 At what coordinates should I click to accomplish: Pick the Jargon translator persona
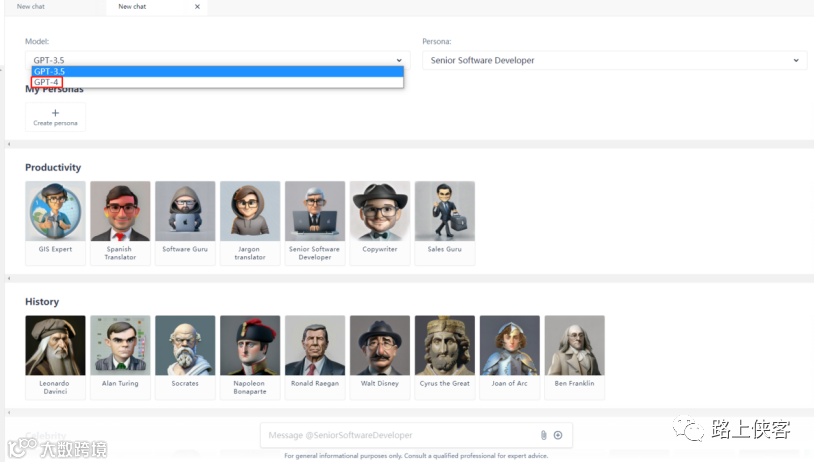[x=250, y=223]
